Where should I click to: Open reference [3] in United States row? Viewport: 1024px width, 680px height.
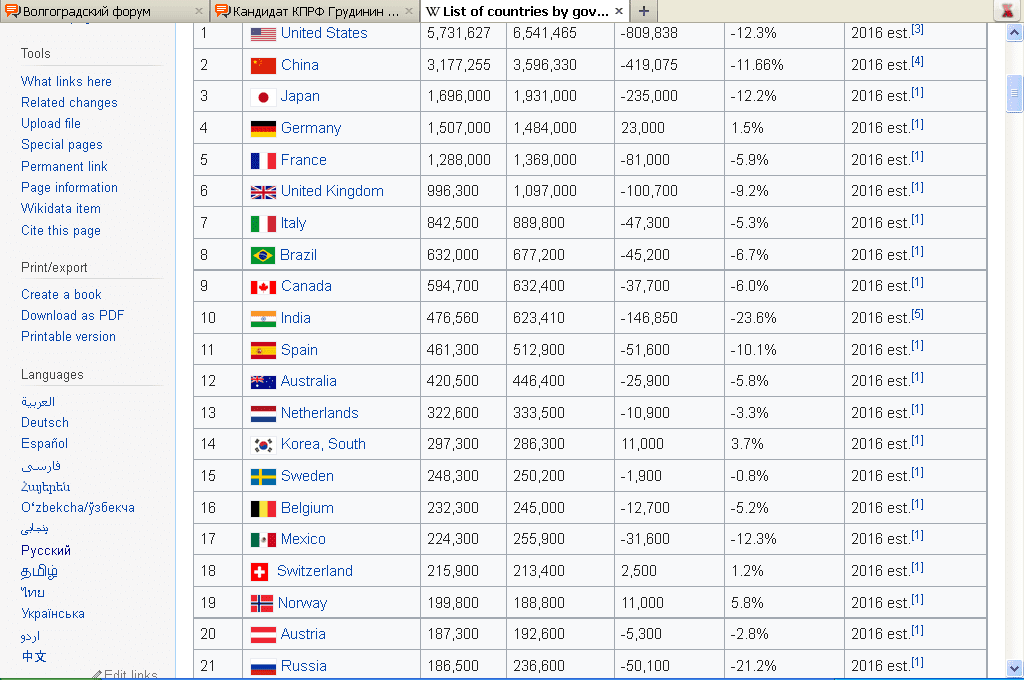918,29
